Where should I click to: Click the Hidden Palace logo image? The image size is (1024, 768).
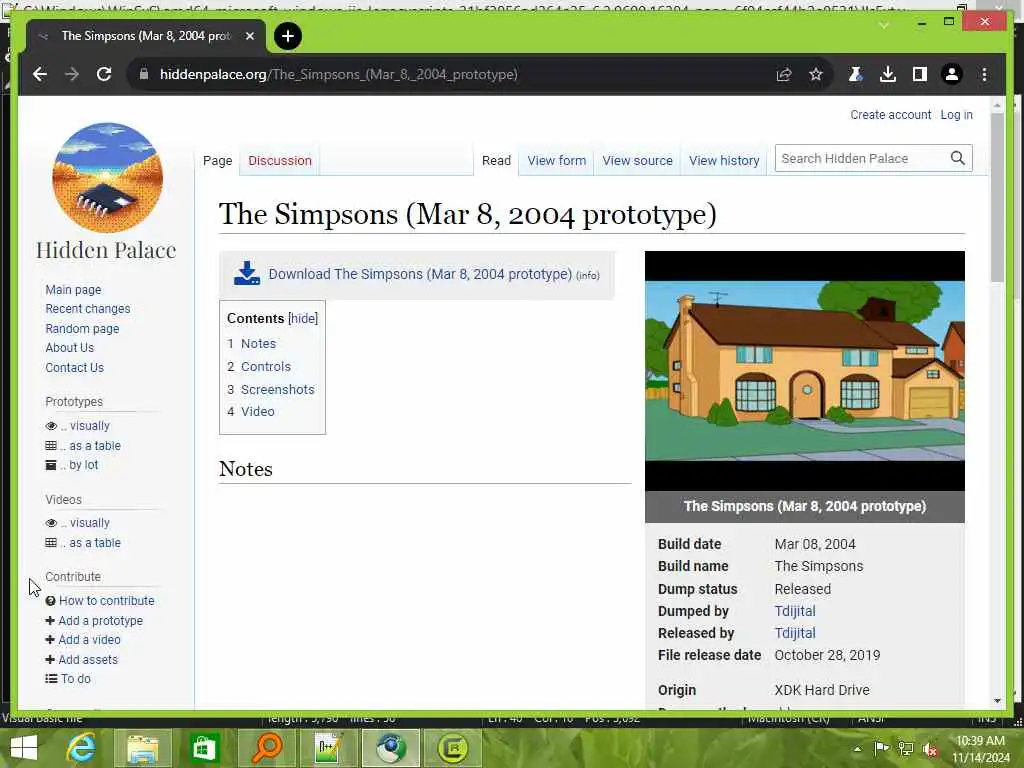[x=108, y=177]
